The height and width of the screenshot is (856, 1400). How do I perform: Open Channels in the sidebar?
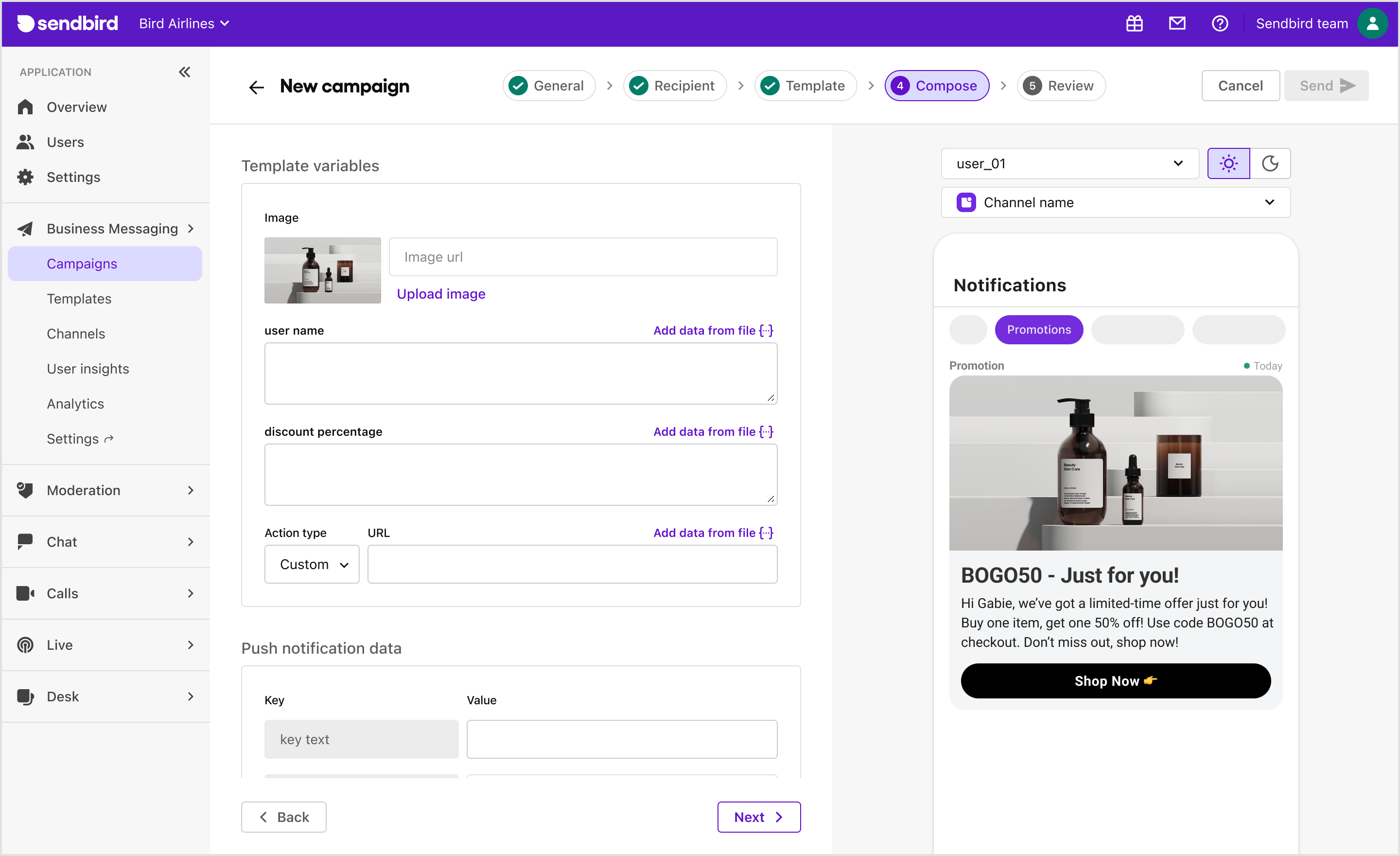pyautogui.click(x=75, y=334)
